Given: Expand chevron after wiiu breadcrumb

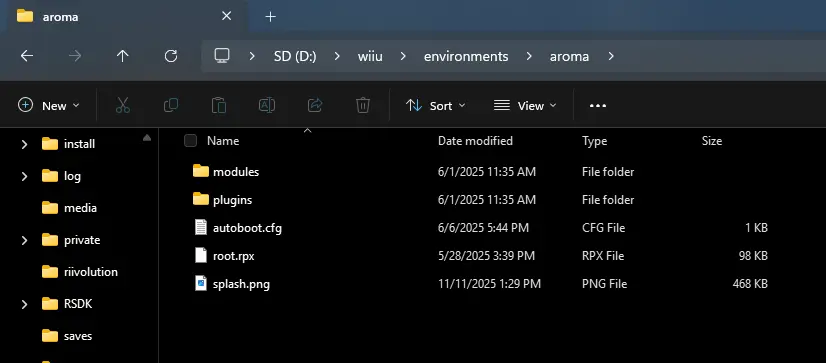Looking at the screenshot, I should [403, 56].
